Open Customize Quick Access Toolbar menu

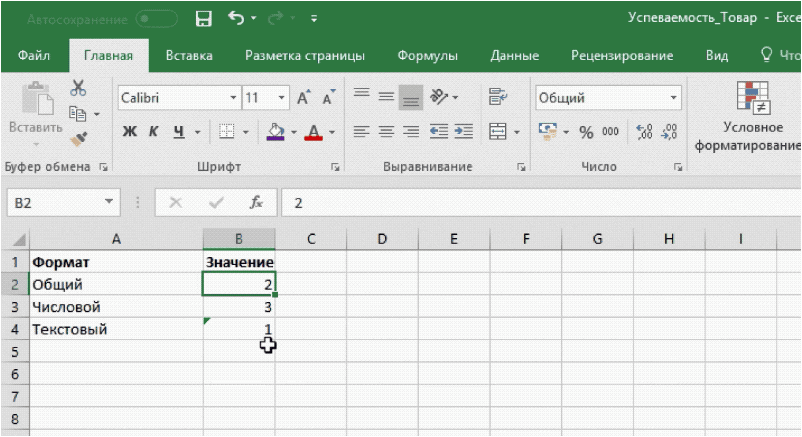tap(314, 19)
